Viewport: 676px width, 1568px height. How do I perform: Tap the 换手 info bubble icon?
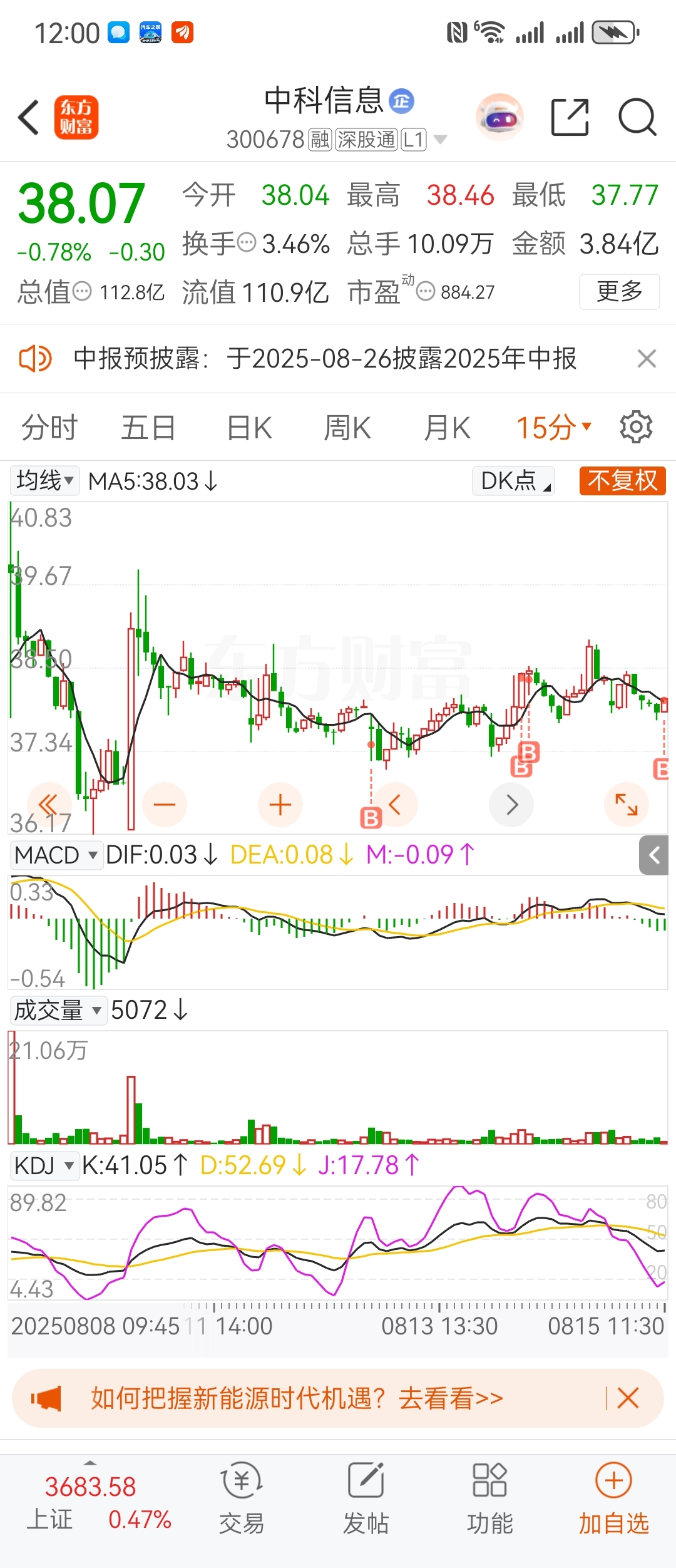click(x=247, y=242)
